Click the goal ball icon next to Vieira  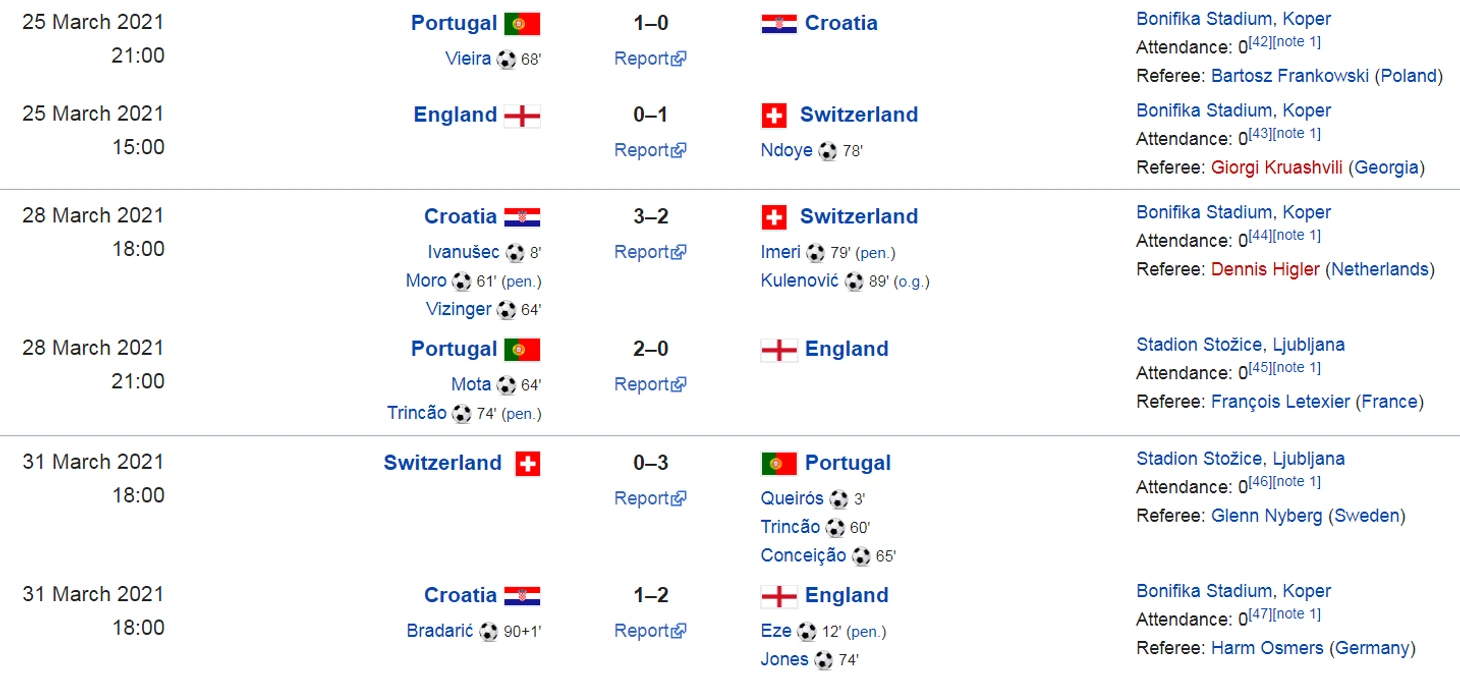click(x=507, y=59)
